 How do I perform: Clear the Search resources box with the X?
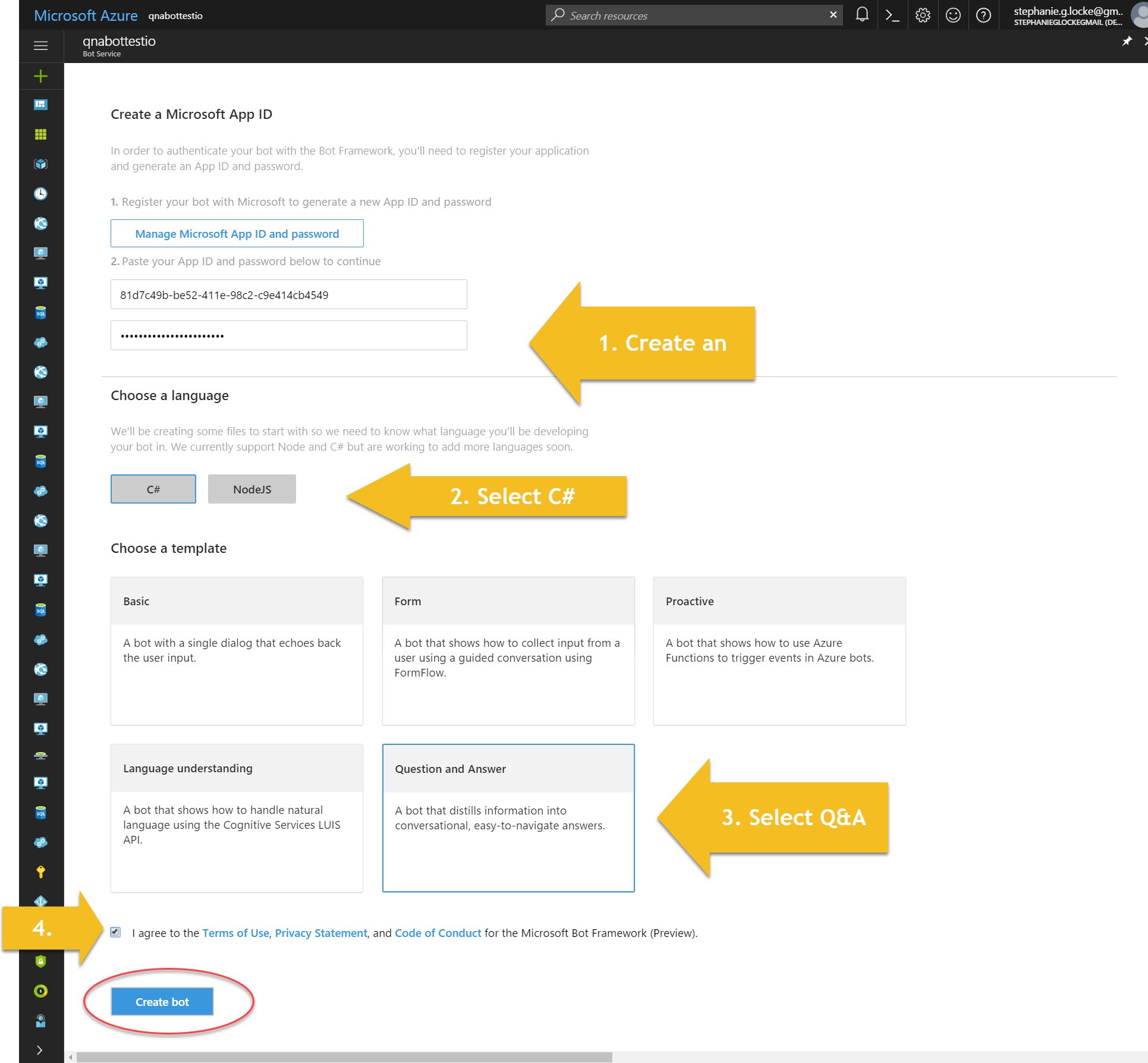click(834, 15)
